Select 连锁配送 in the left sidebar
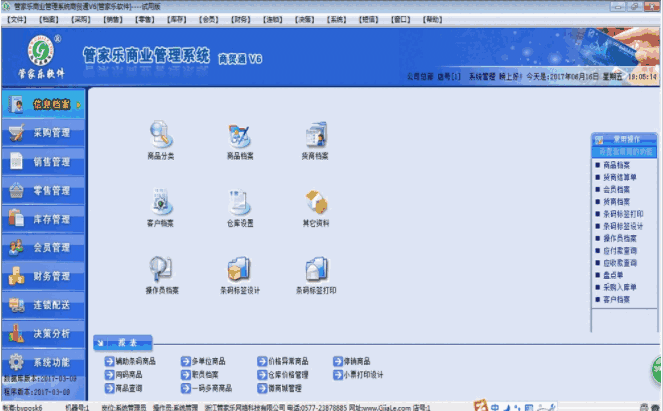The image size is (663, 411). tap(44, 305)
